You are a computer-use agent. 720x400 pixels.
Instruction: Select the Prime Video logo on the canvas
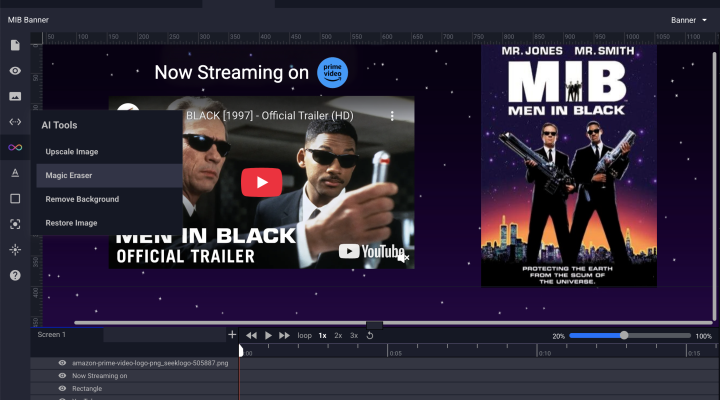(x=332, y=73)
